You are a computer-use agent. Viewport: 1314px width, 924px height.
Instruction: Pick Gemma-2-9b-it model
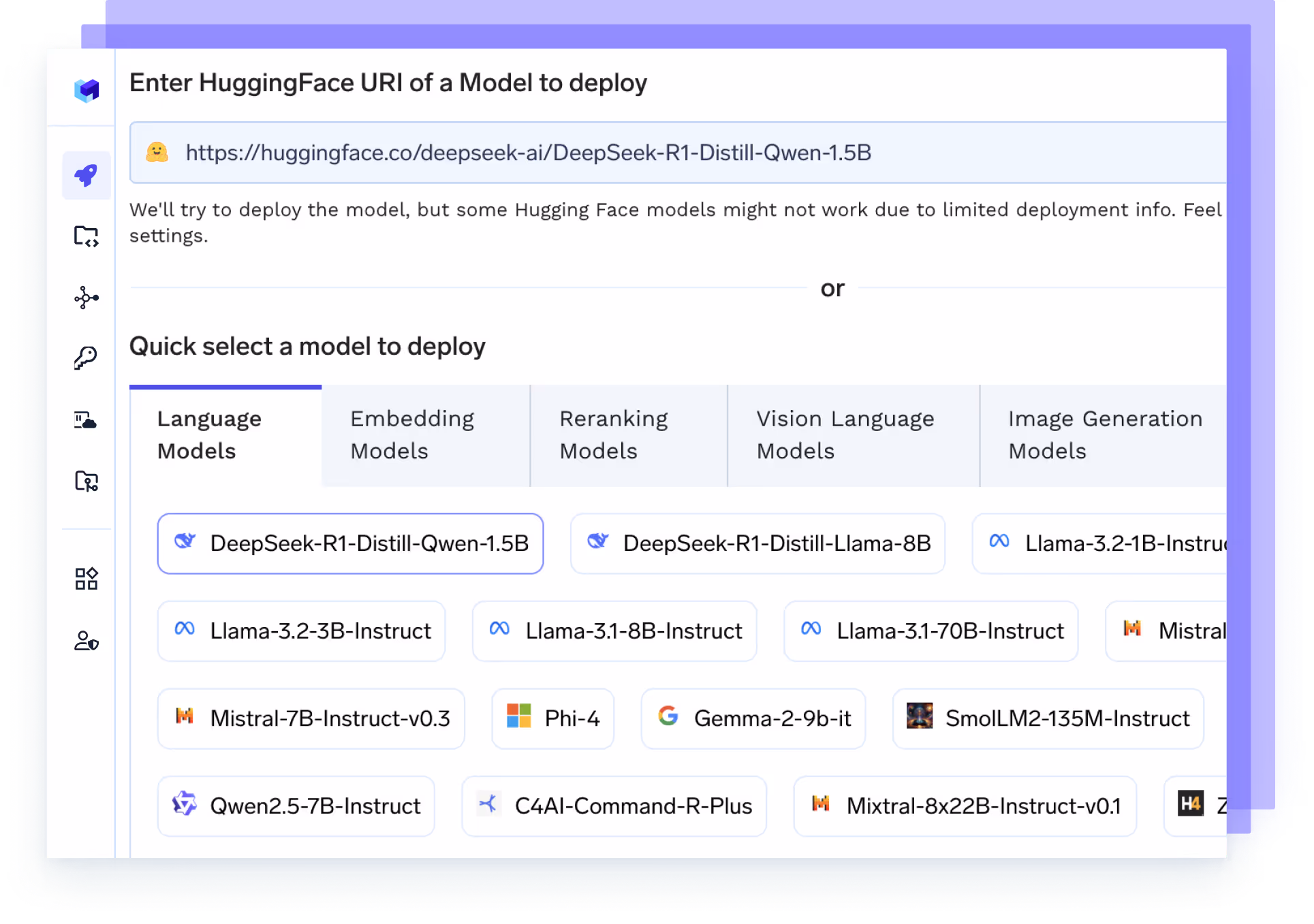tap(753, 718)
